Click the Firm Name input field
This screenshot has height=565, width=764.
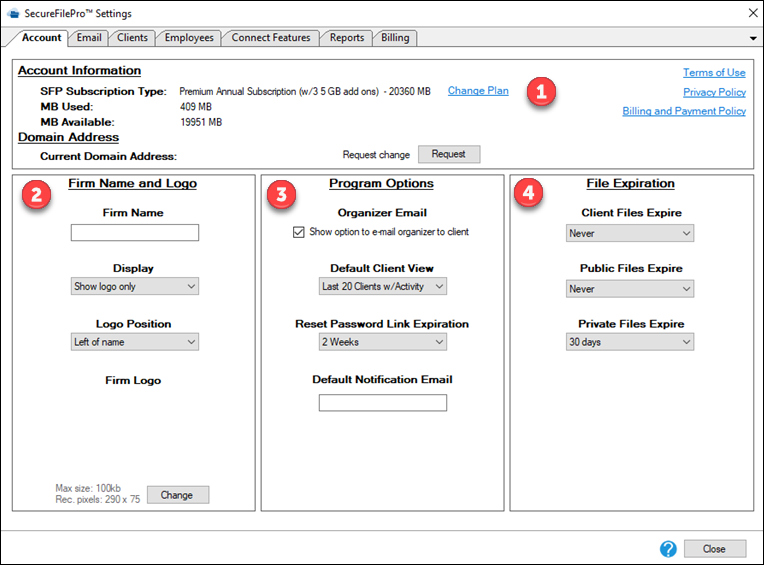coord(134,232)
